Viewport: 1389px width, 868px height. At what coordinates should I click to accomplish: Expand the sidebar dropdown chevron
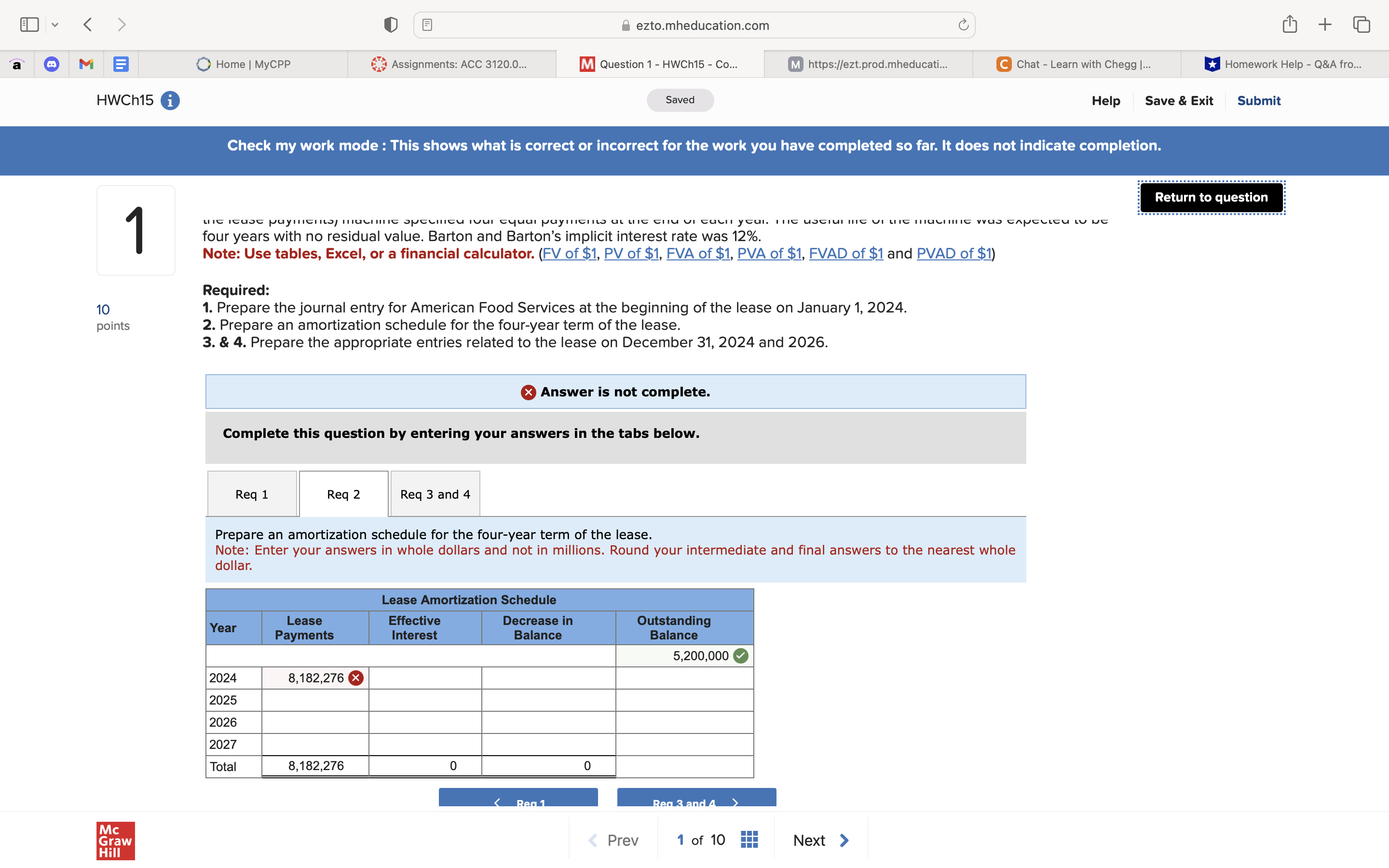(x=55, y=25)
